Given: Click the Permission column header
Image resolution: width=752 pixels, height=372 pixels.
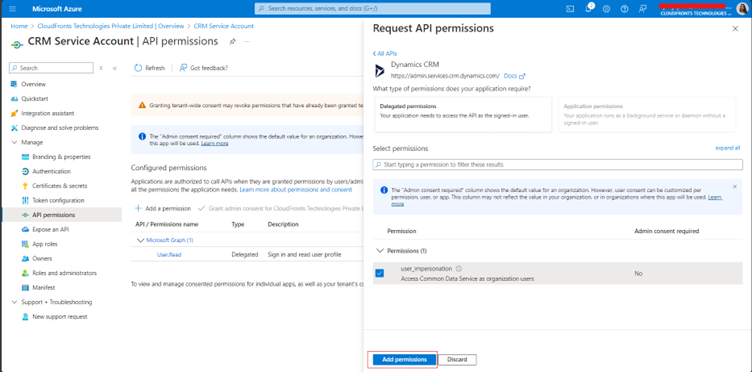Looking at the screenshot, I should (x=401, y=231).
